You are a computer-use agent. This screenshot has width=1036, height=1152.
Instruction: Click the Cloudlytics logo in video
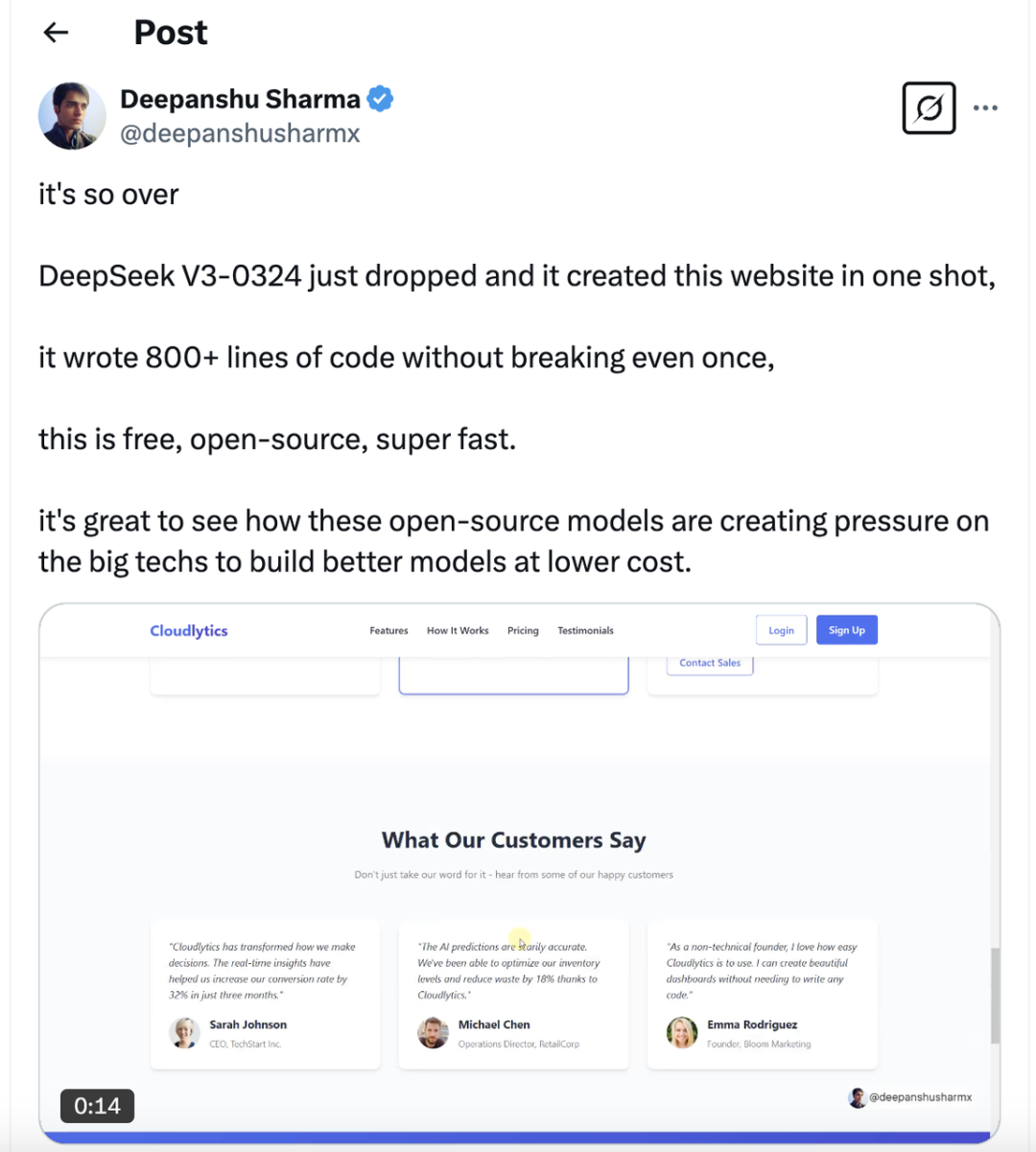pyautogui.click(x=189, y=630)
